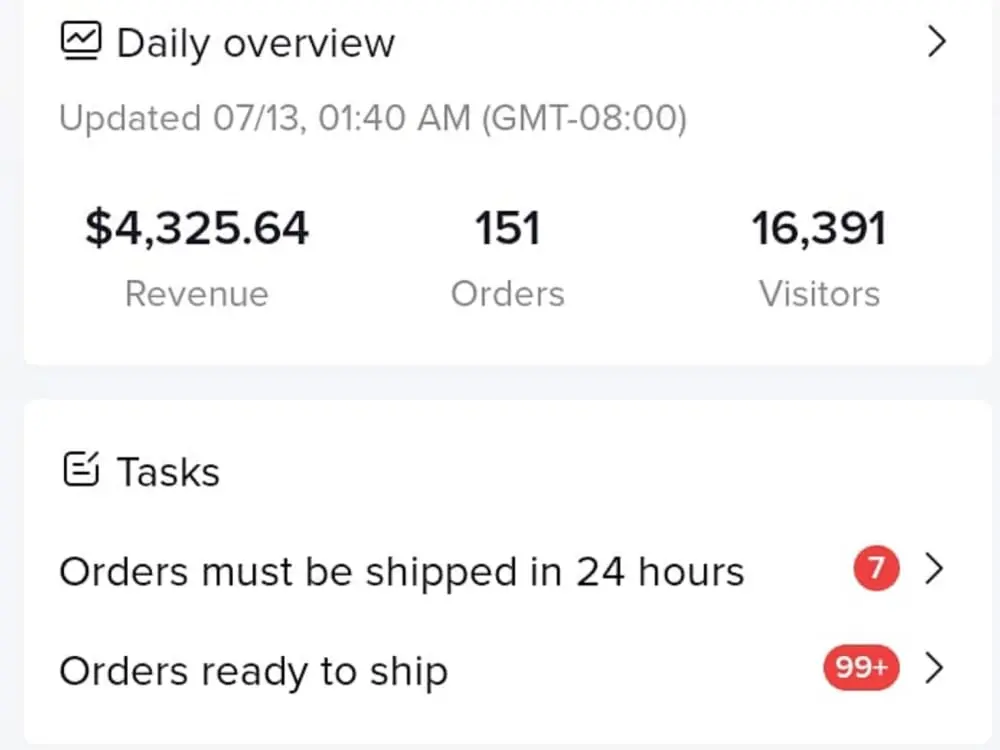Expand Daily overview with its chevron arrow
Viewport: 1000px width, 750px height.
tap(936, 43)
